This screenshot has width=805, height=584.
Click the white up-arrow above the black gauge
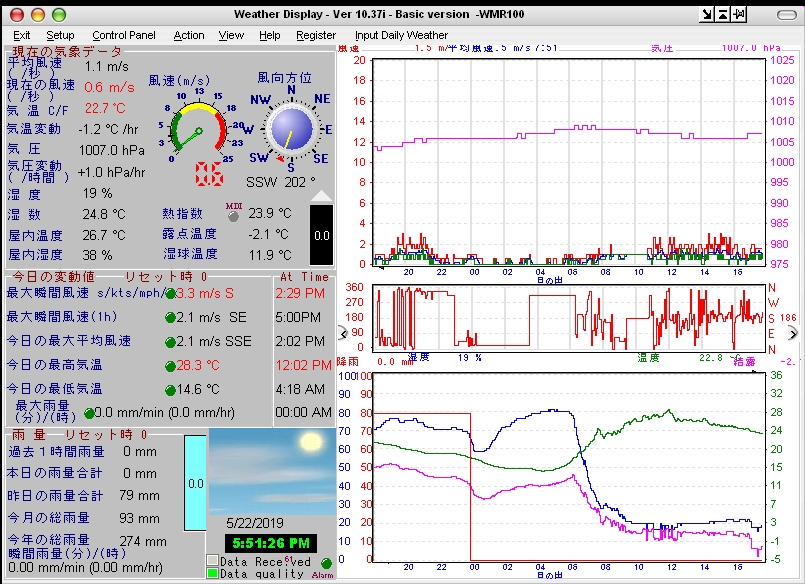(321, 196)
